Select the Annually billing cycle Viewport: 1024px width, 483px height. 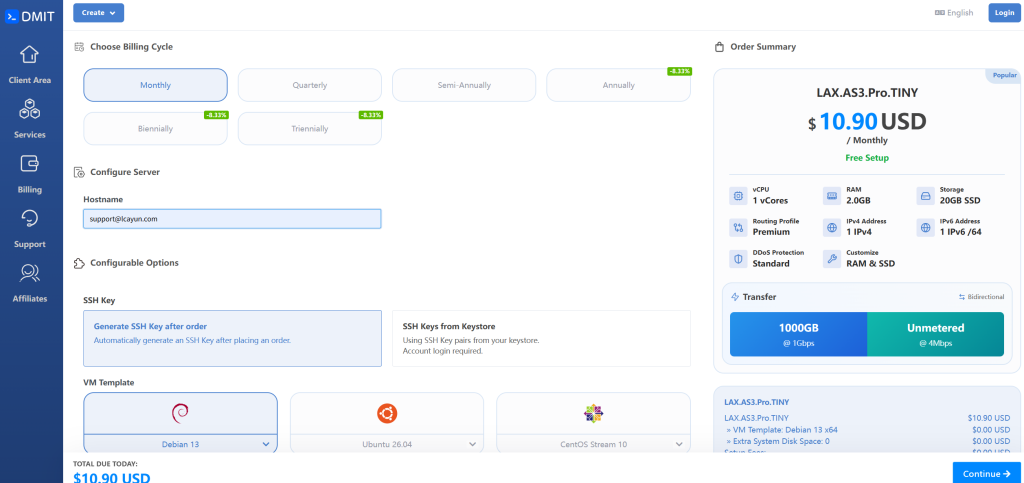click(x=618, y=85)
